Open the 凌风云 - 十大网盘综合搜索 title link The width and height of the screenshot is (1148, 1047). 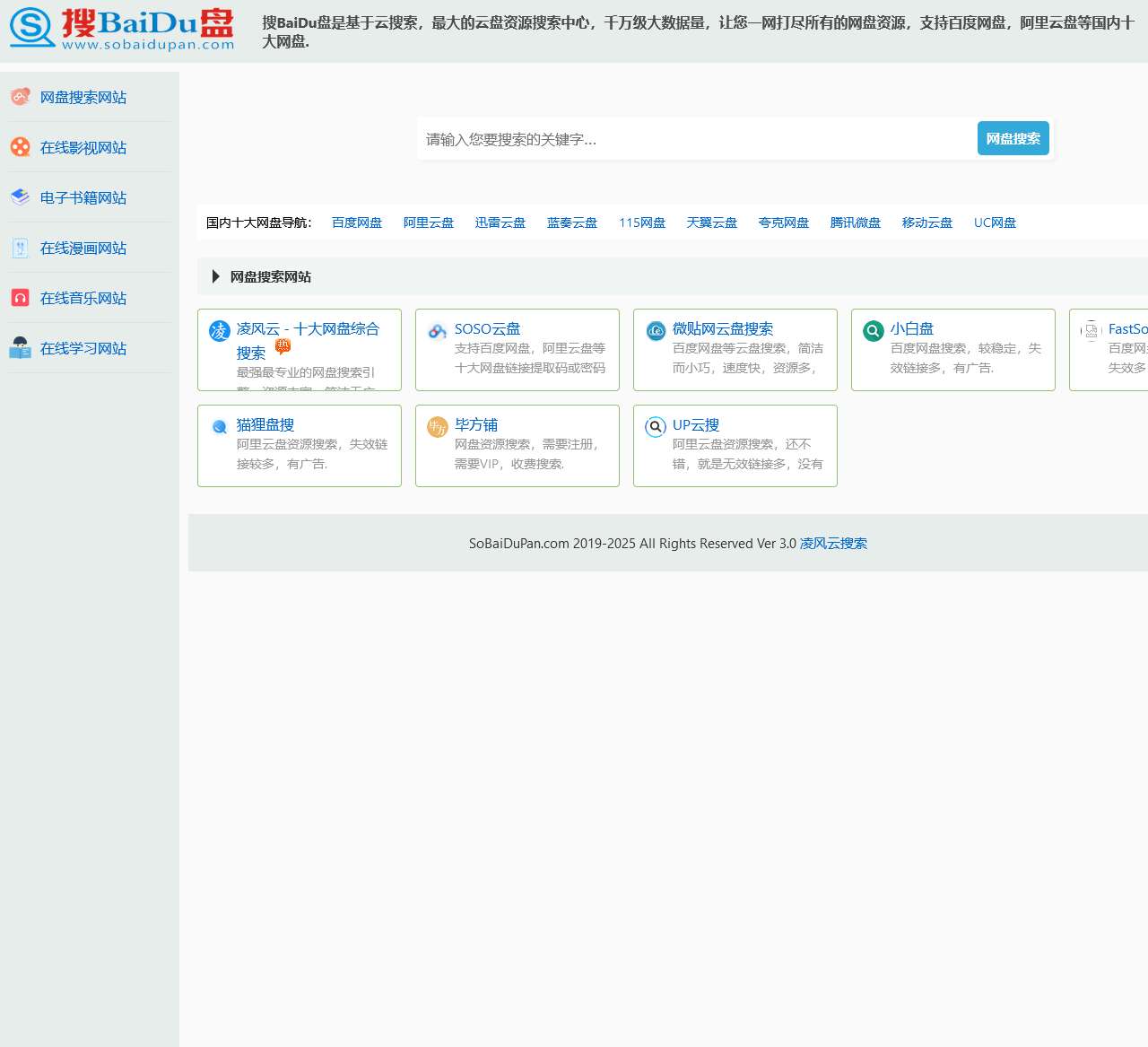pos(308,341)
